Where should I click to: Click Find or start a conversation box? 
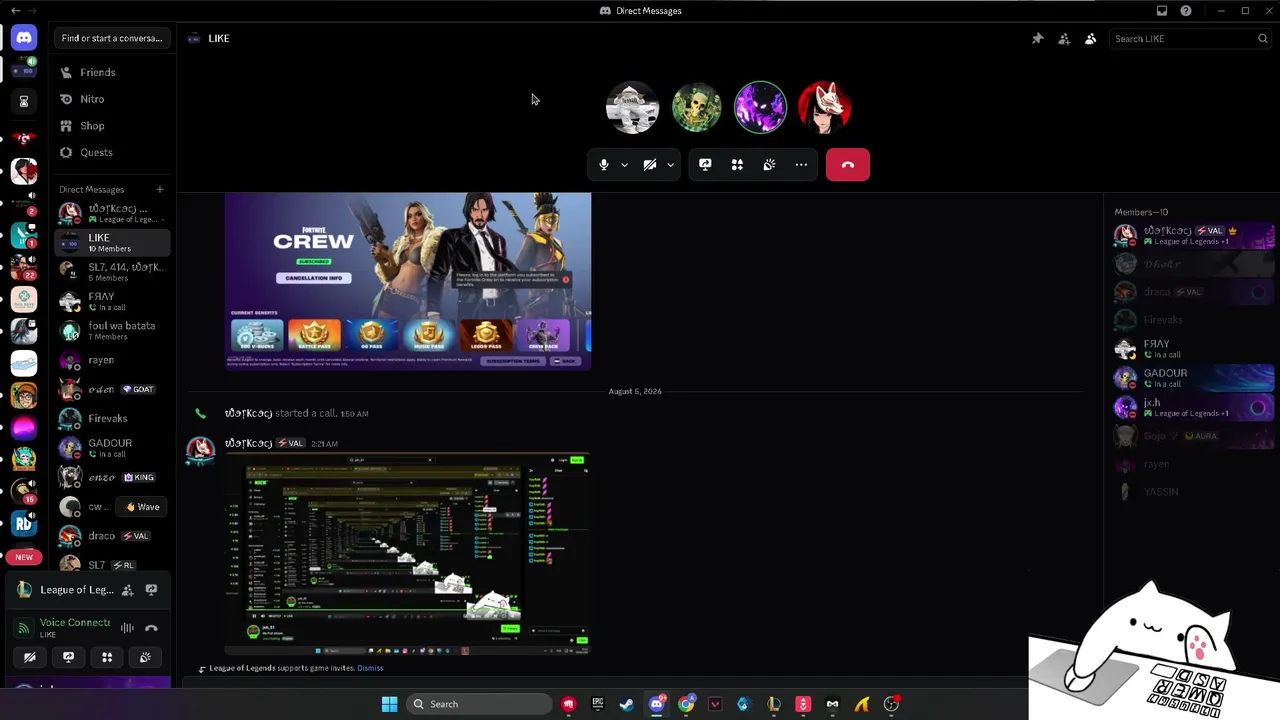112,38
